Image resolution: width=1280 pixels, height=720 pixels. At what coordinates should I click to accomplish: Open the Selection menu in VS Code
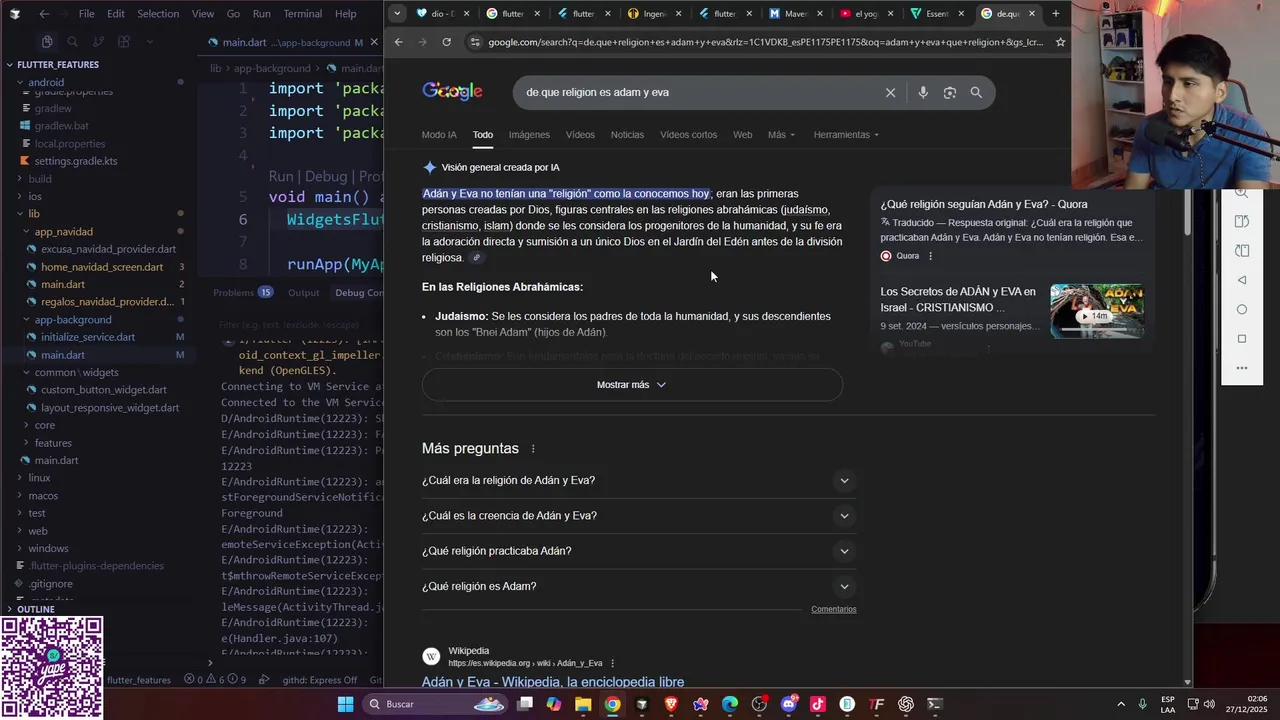[x=158, y=14]
